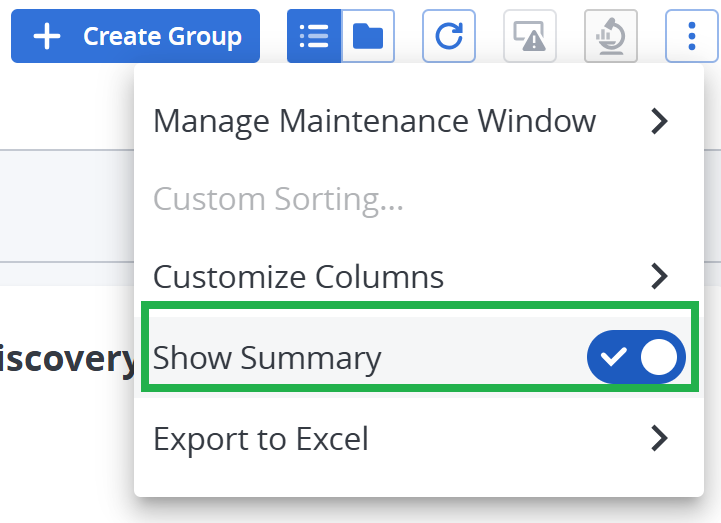Turn off the Show Summary toggle switch
Image resolution: width=721 pixels, height=523 pixels.
[636, 357]
